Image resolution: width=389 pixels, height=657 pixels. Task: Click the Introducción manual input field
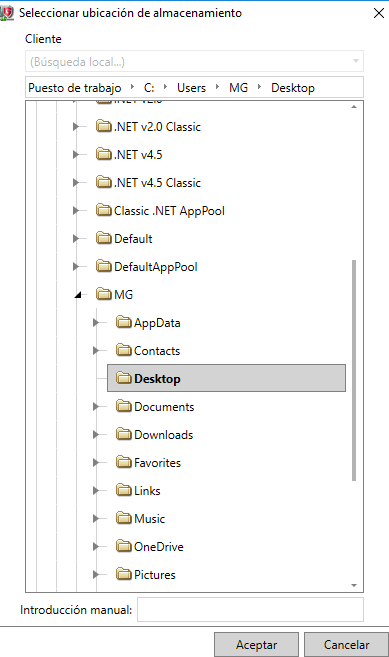(250, 610)
